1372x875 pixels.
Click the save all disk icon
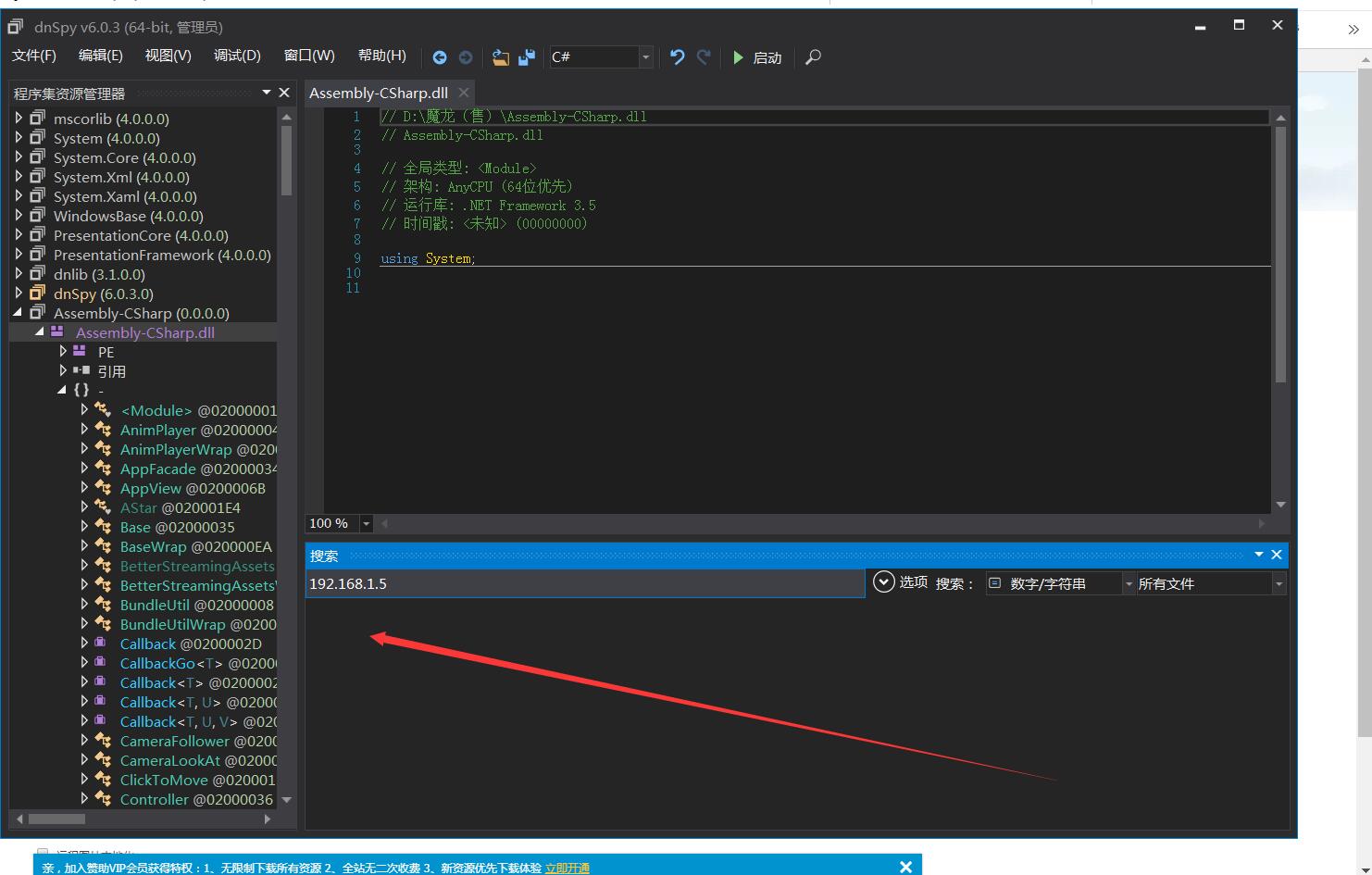click(527, 57)
